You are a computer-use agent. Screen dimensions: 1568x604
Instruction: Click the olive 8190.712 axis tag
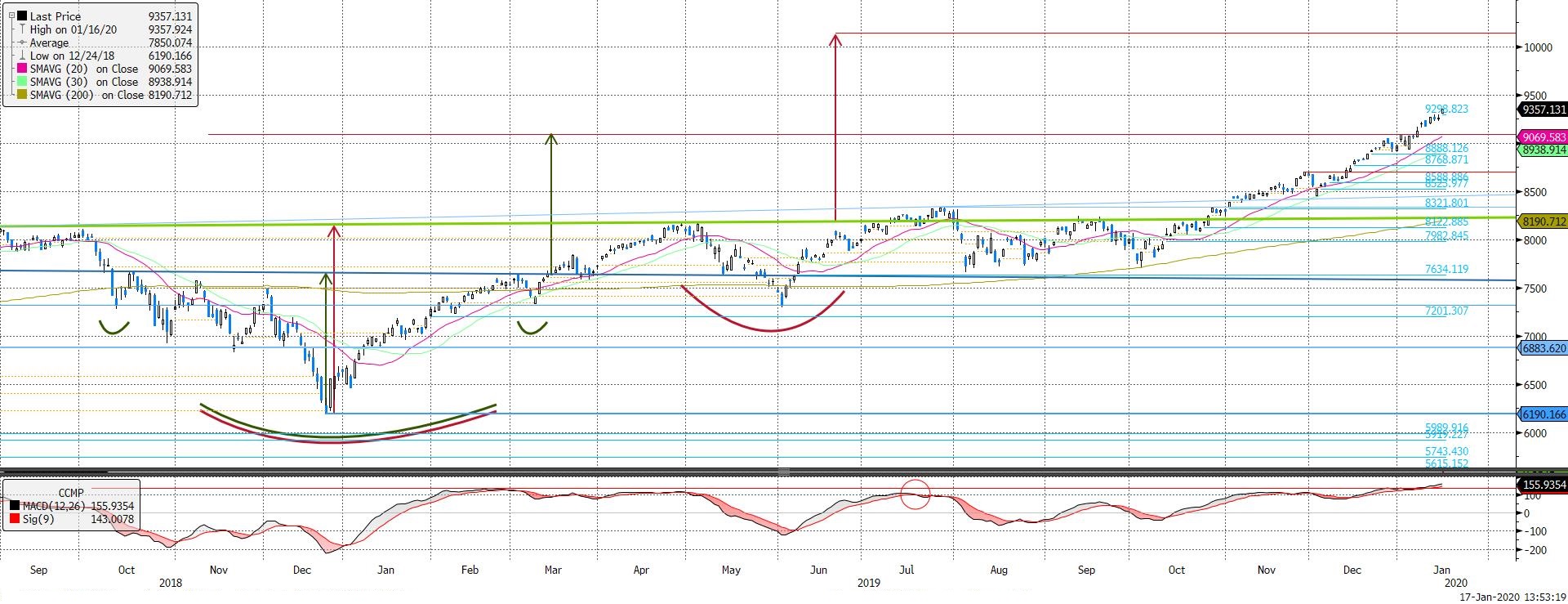pos(1542,221)
